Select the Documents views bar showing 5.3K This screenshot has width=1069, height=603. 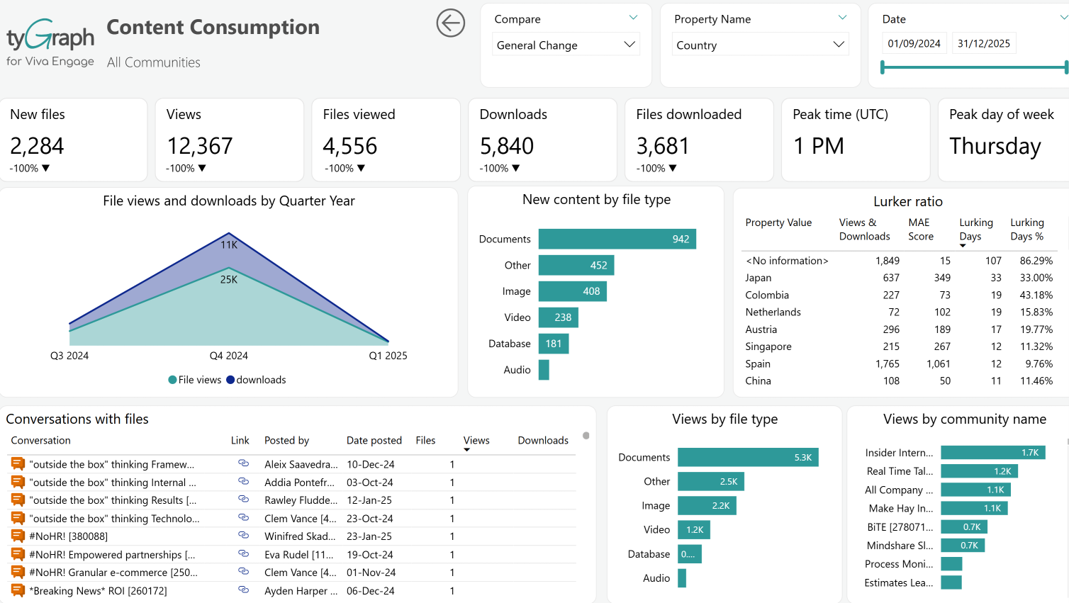(x=748, y=457)
